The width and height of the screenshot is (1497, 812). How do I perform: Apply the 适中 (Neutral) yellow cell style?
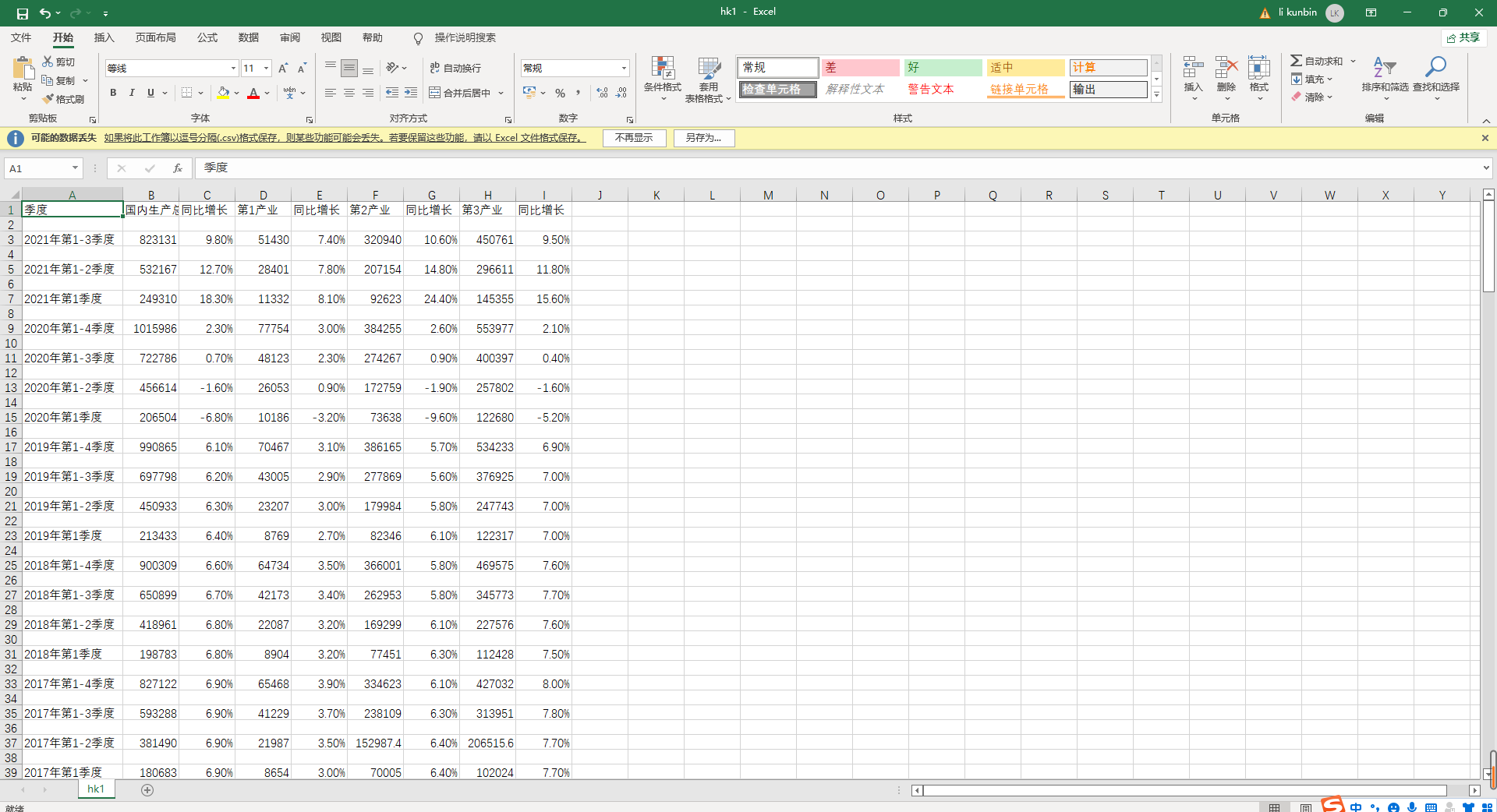click(x=1025, y=68)
